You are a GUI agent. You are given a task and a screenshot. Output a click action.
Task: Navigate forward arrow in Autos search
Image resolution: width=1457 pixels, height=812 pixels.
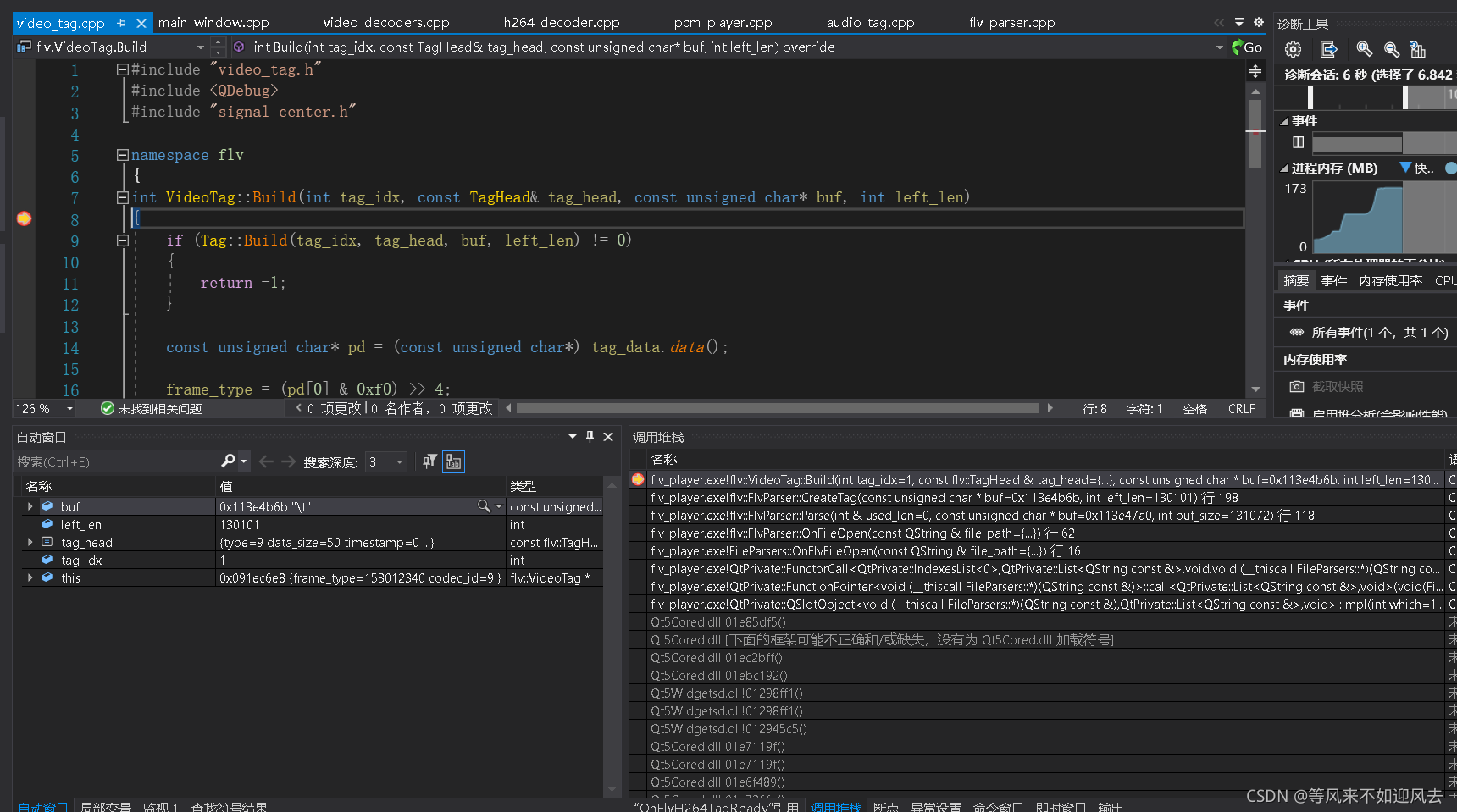(288, 461)
